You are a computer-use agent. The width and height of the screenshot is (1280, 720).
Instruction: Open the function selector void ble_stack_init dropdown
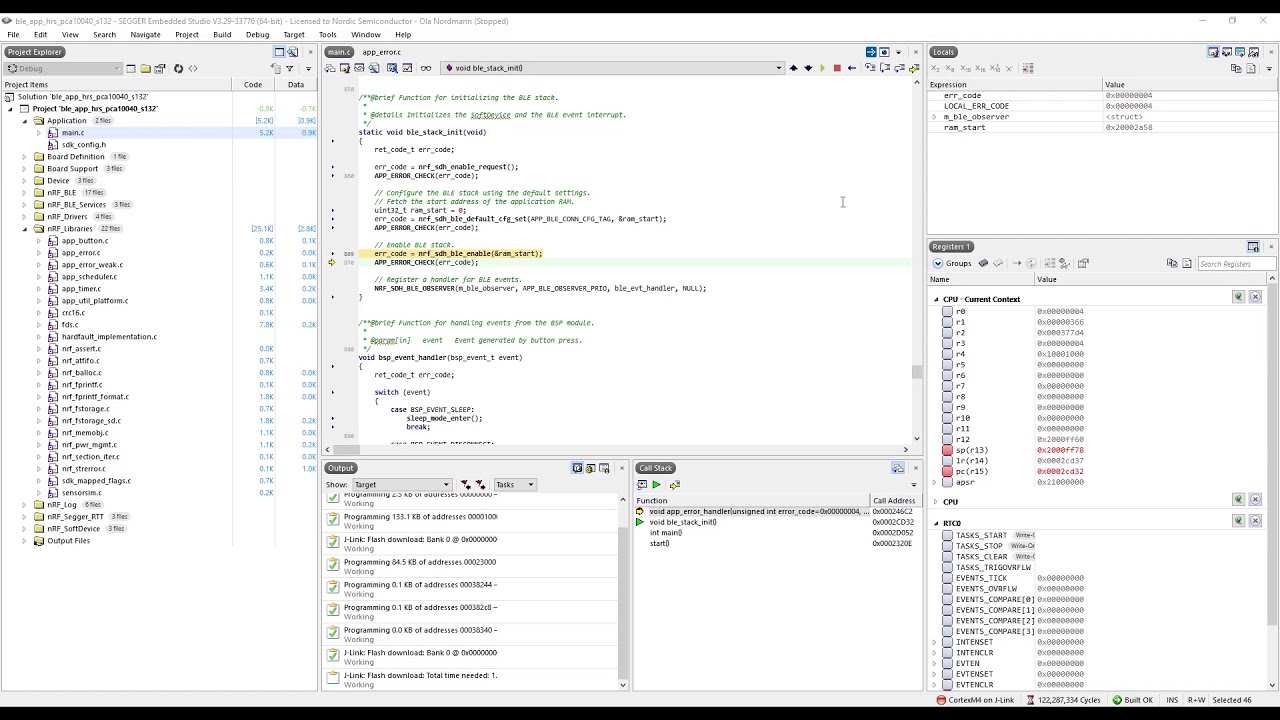612,68
